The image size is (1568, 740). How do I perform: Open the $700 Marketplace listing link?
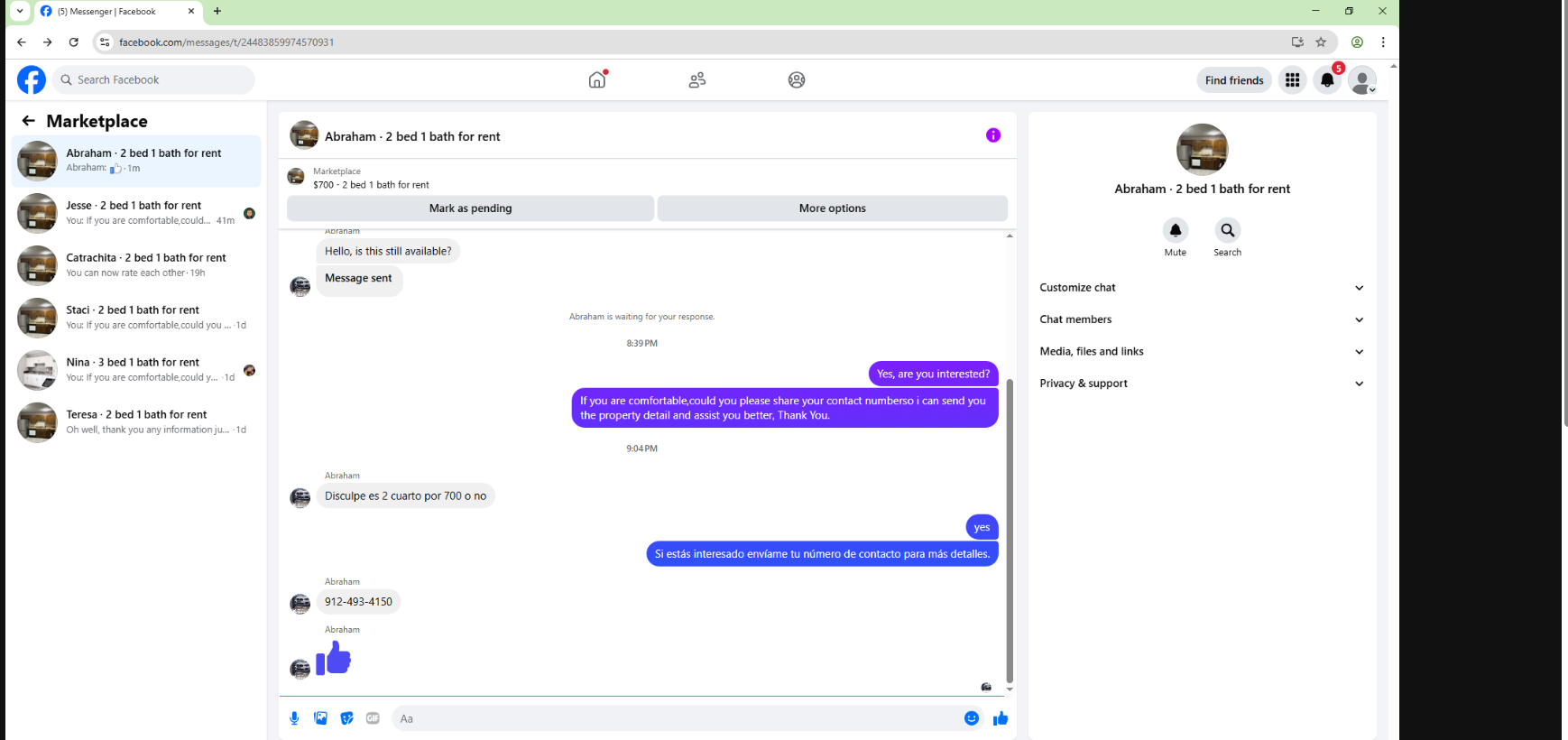pos(371,185)
